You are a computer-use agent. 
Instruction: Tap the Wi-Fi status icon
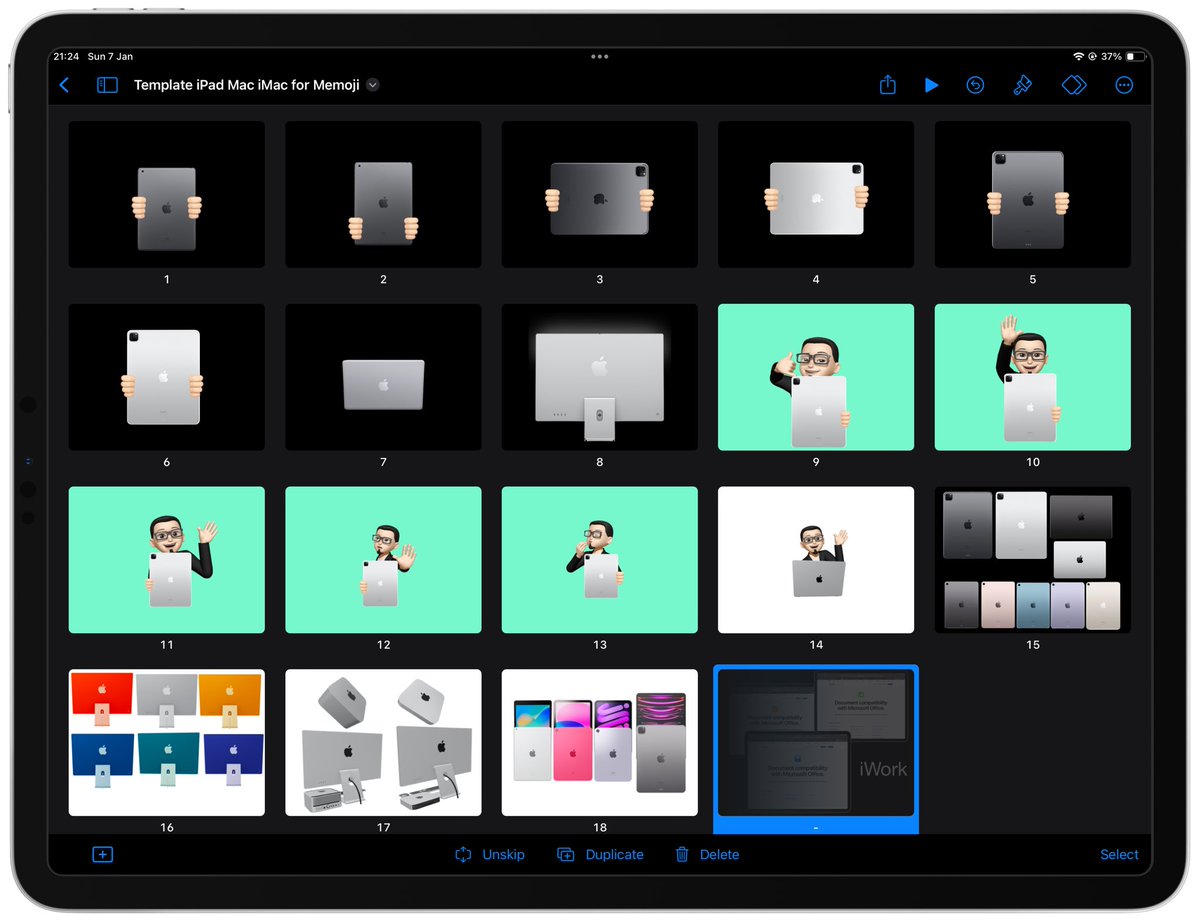point(1078,57)
